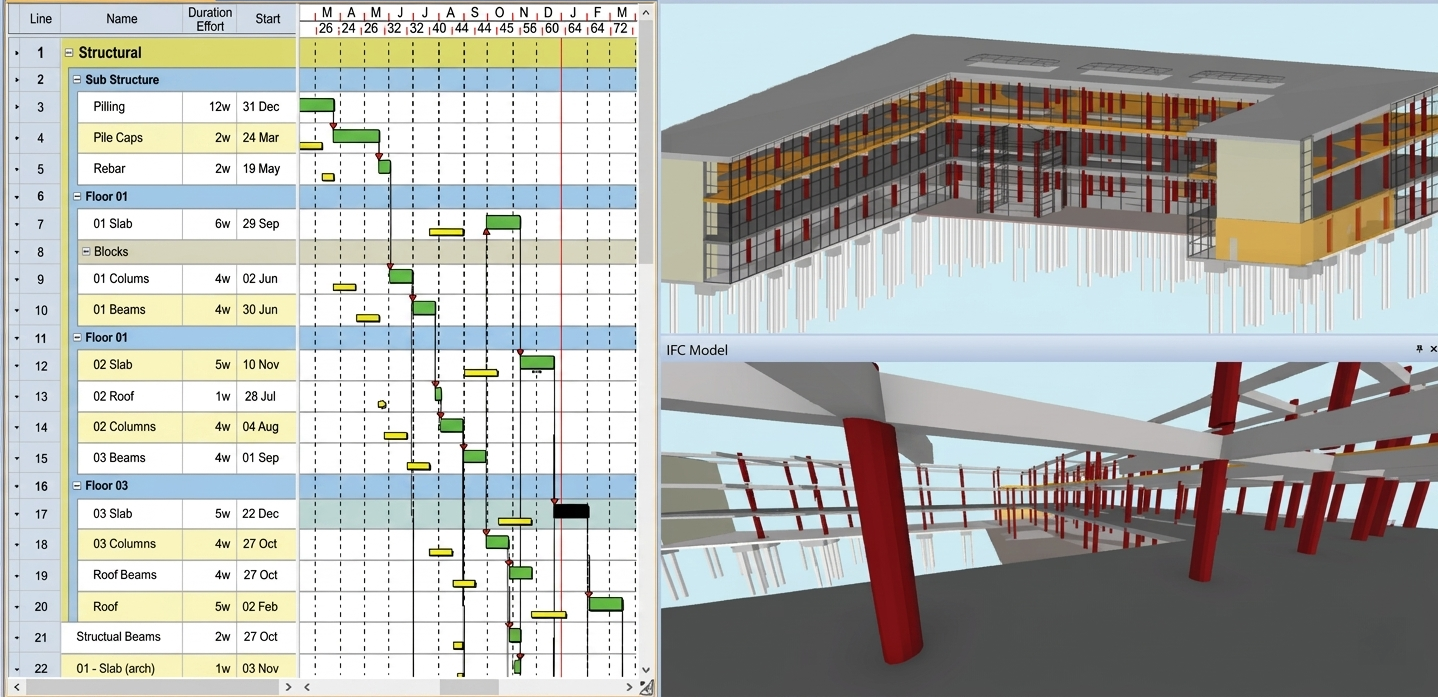Click the Line column header

pyautogui.click(x=41, y=19)
